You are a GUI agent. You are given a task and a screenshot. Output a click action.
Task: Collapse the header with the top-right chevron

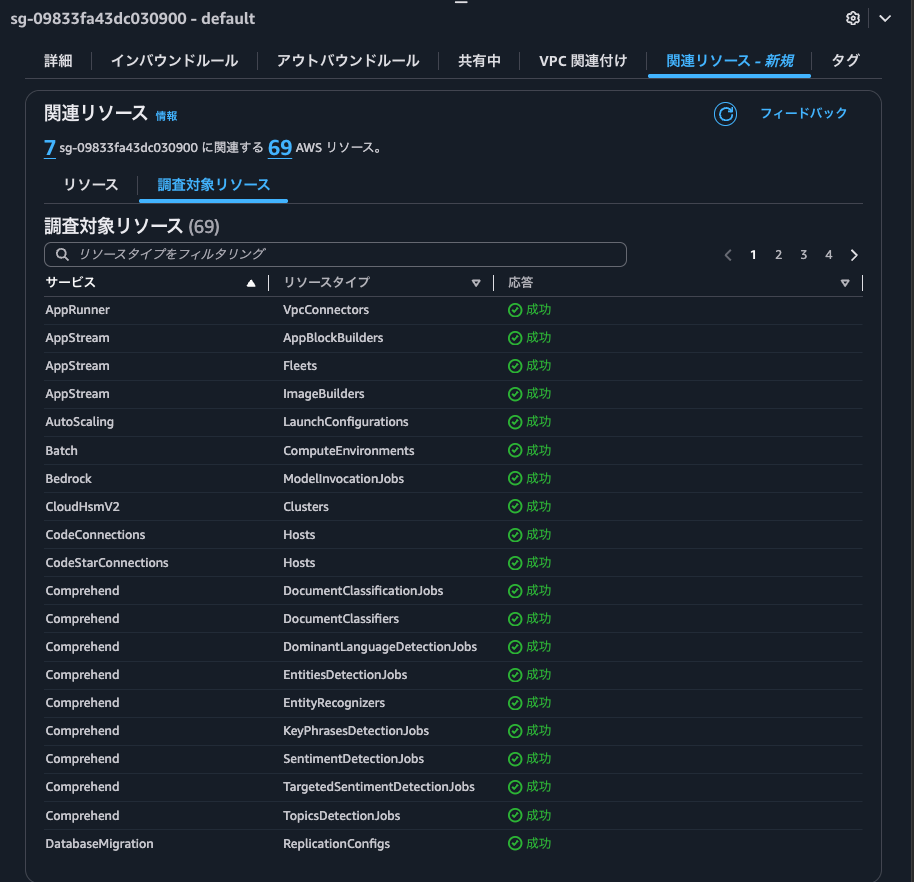(x=885, y=18)
